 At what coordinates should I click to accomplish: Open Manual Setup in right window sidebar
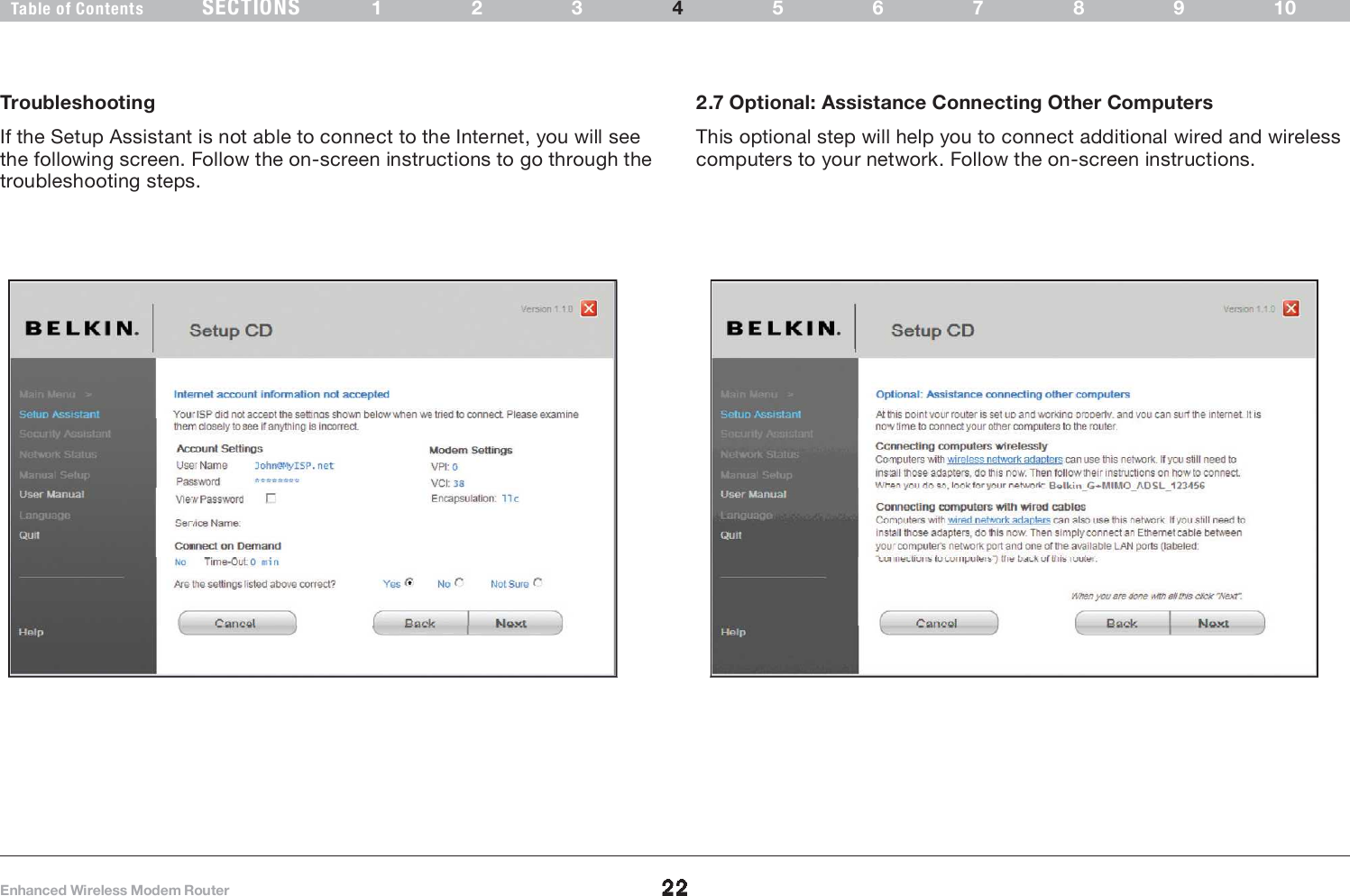[756, 475]
